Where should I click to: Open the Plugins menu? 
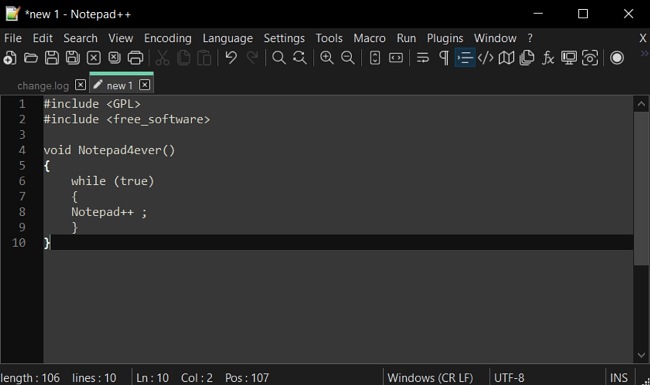coord(445,38)
